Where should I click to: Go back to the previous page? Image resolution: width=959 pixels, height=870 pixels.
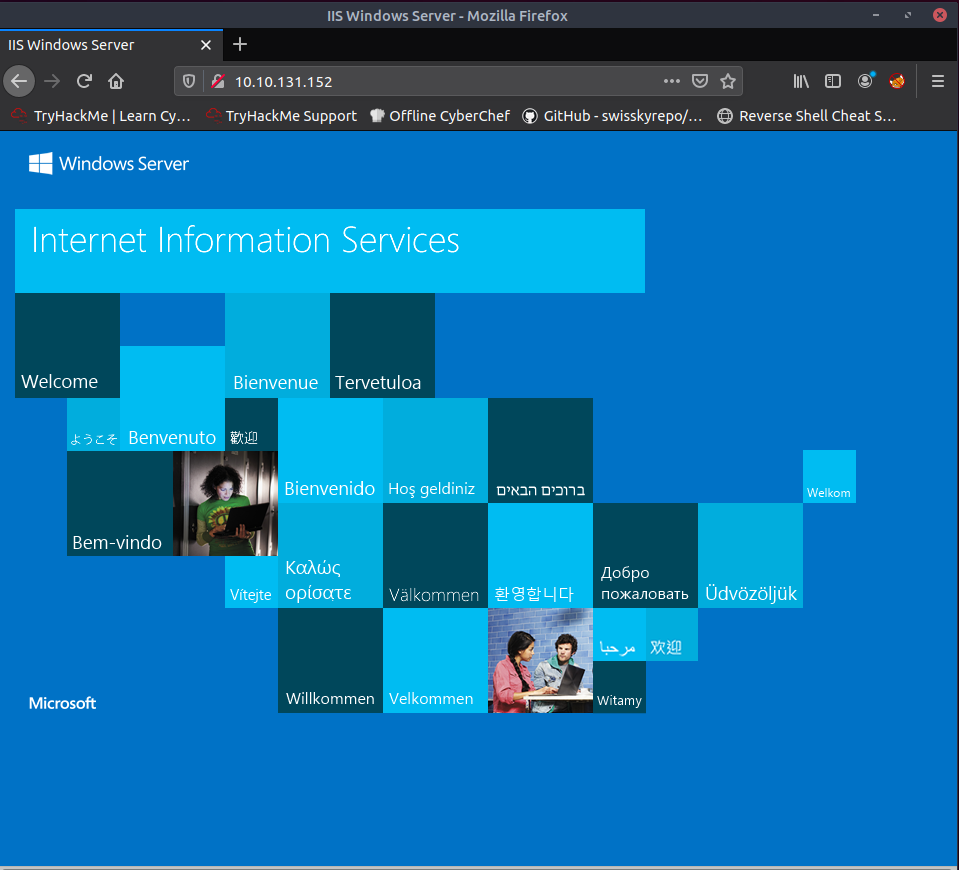pos(19,81)
